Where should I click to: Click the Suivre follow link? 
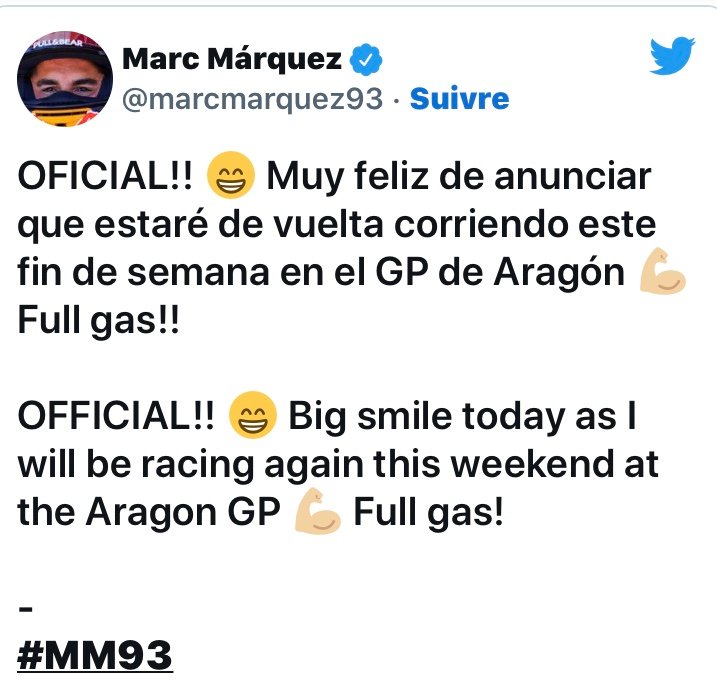[459, 98]
